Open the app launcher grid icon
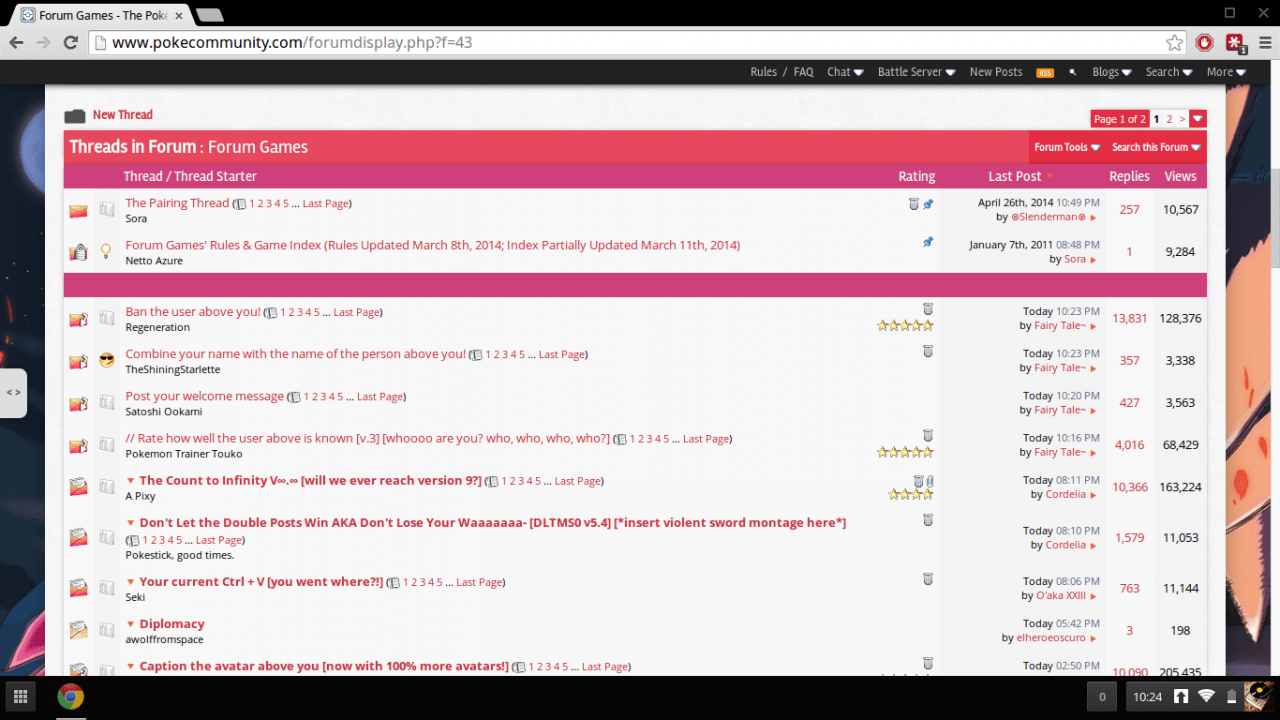 21,697
